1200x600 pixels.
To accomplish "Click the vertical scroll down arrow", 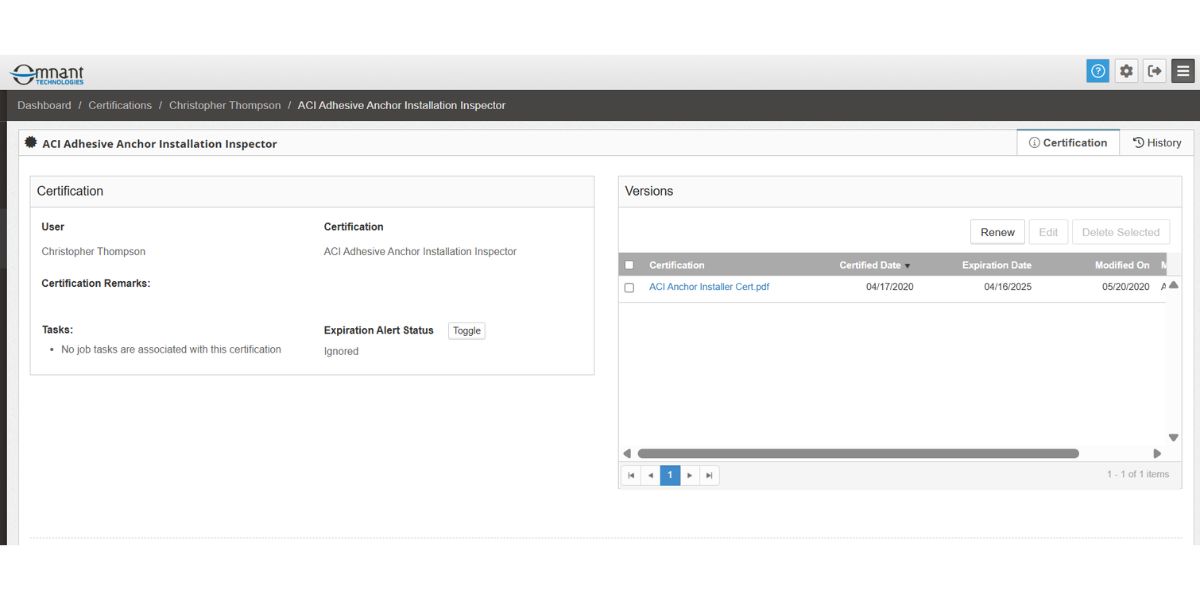I will coord(1173,437).
